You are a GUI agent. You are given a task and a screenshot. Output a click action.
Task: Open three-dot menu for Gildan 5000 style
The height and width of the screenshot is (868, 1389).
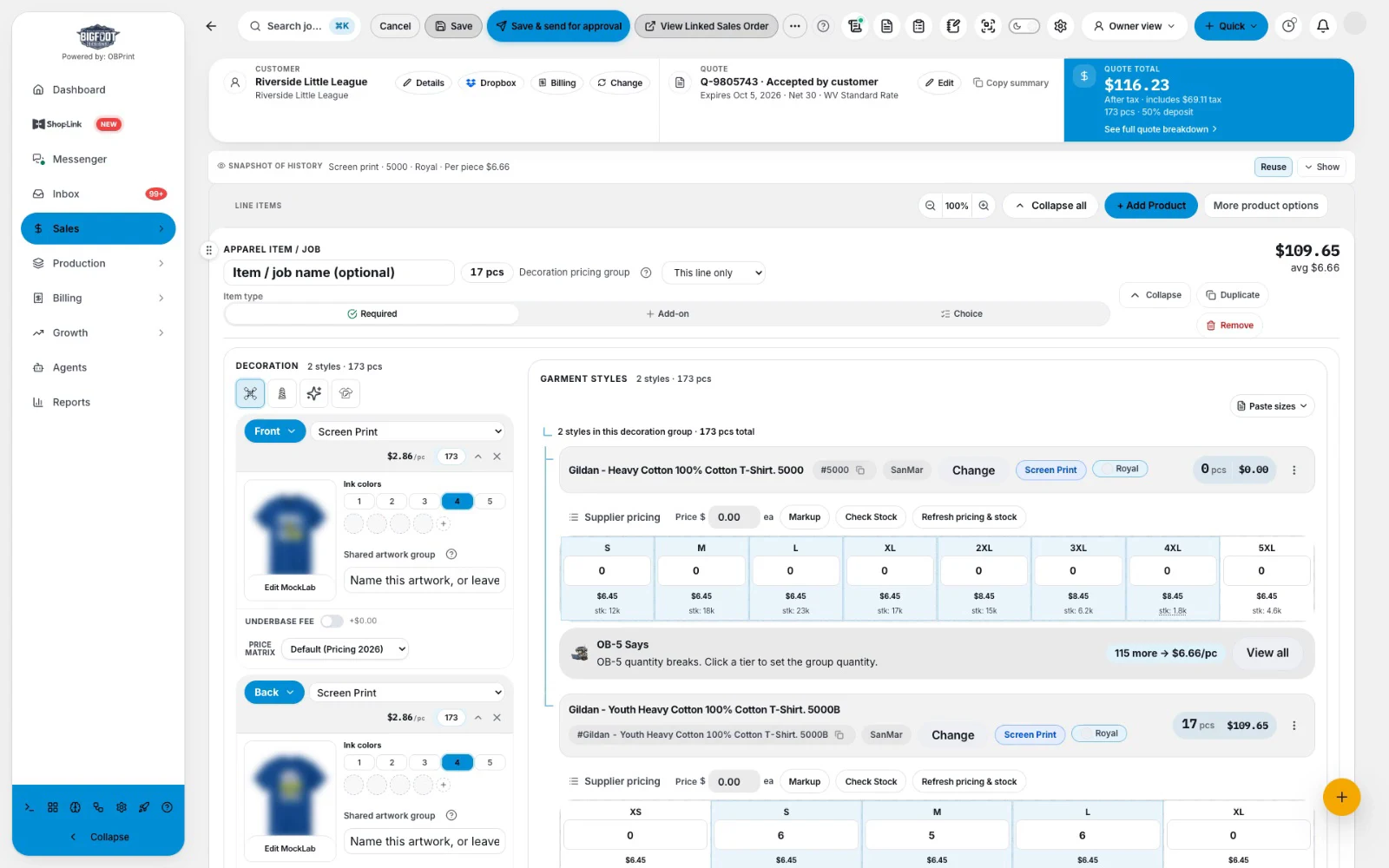click(x=1294, y=470)
